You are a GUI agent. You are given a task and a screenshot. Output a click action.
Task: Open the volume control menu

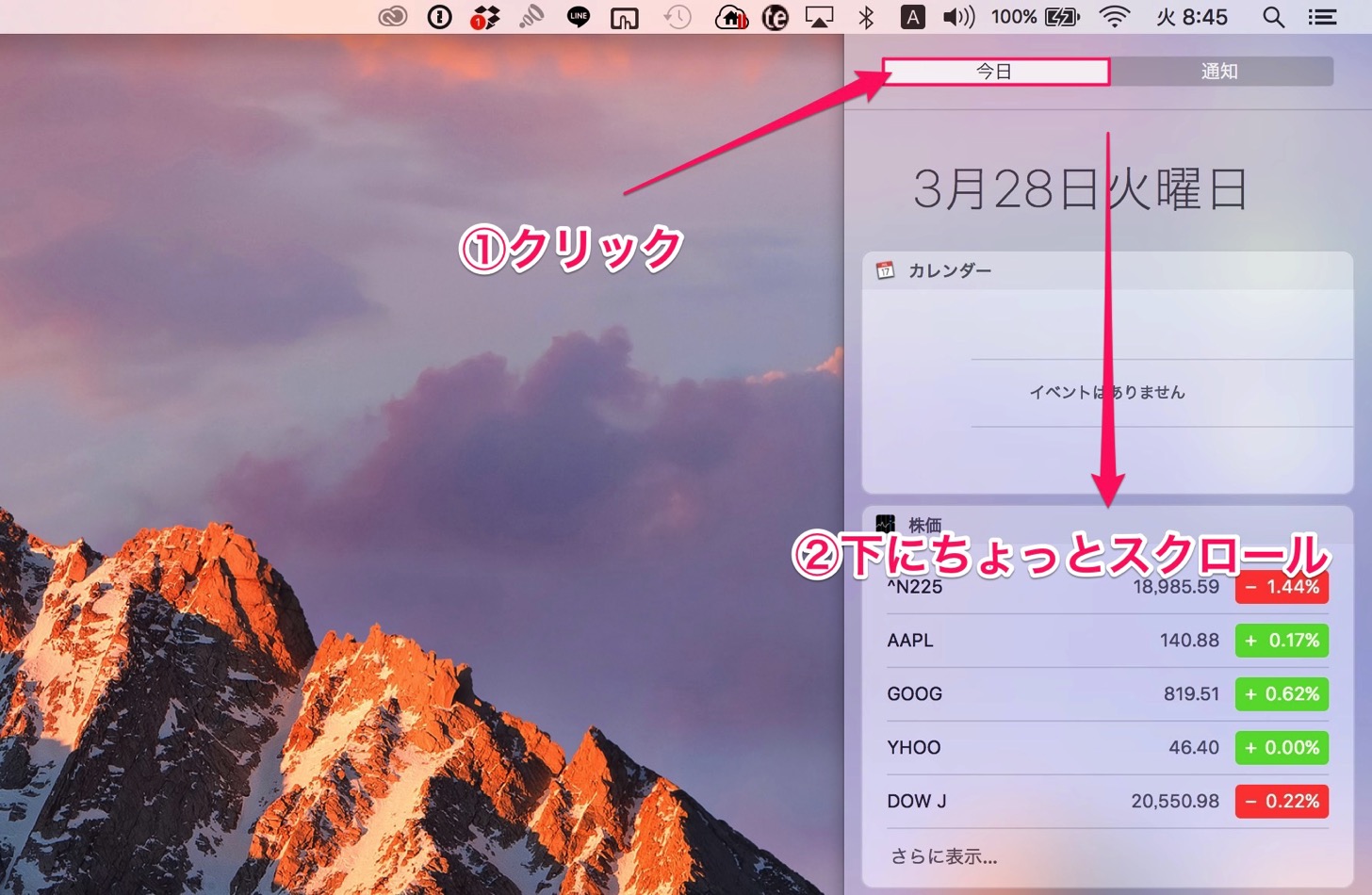coord(958,17)
